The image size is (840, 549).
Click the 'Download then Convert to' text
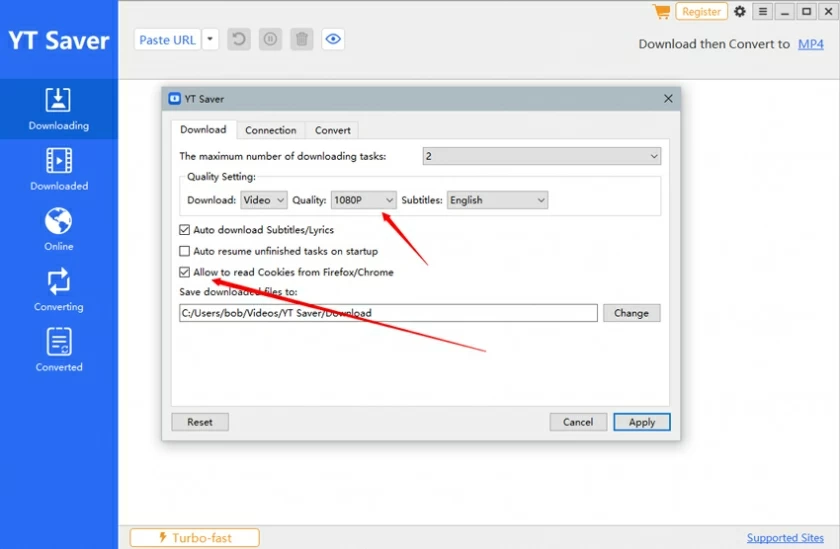(714, 44)
